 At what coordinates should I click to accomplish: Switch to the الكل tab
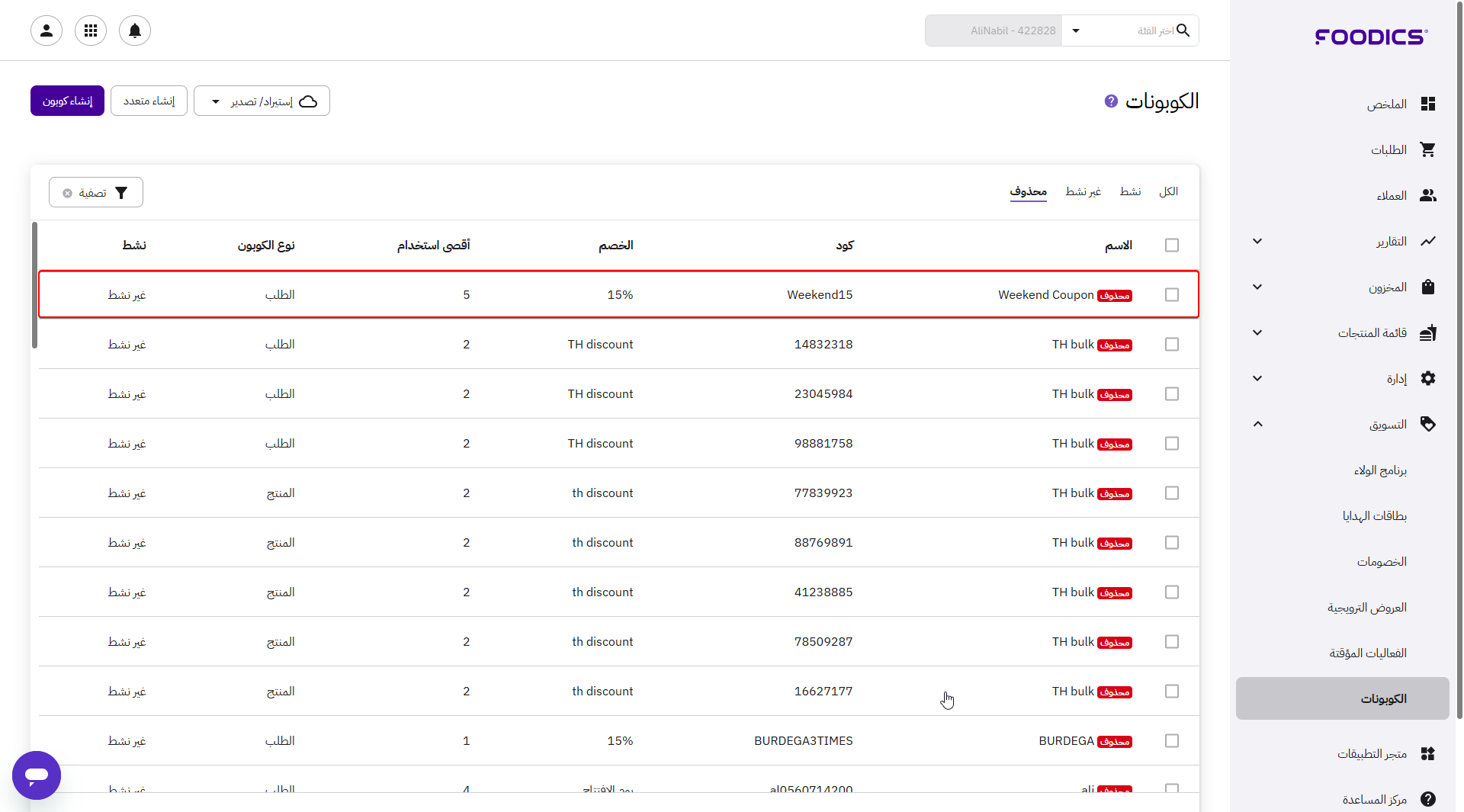(x=1168, y=191)
